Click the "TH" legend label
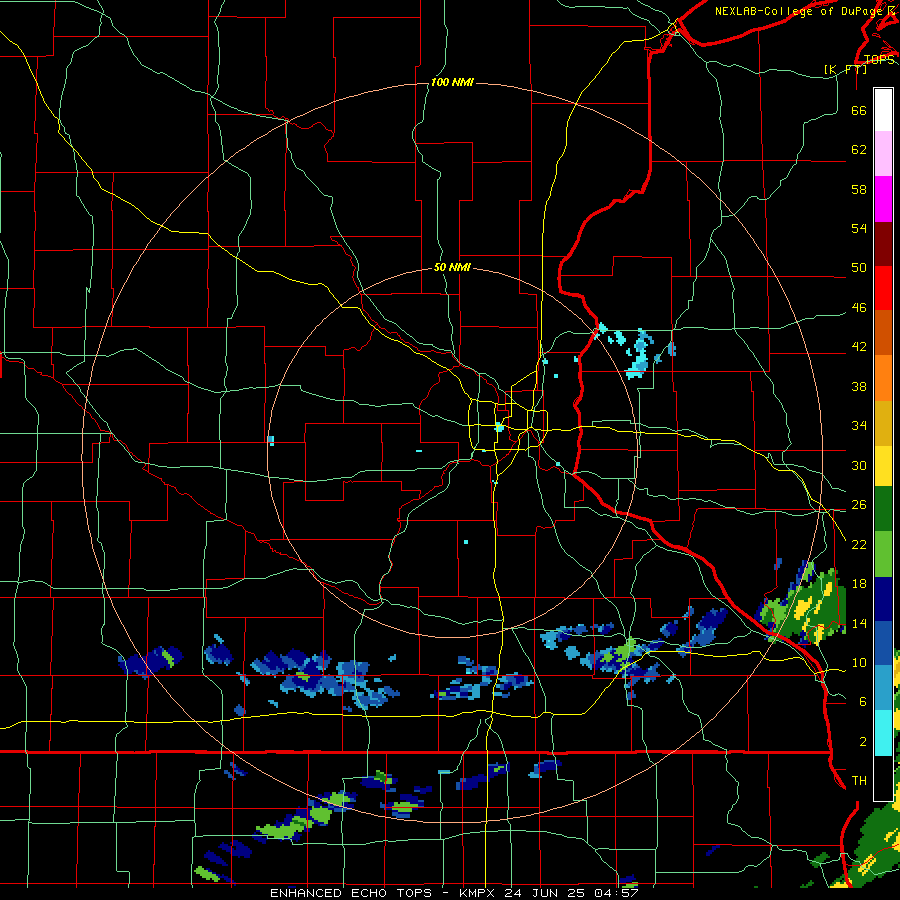 pyautogui.click(x=859, y=781)
